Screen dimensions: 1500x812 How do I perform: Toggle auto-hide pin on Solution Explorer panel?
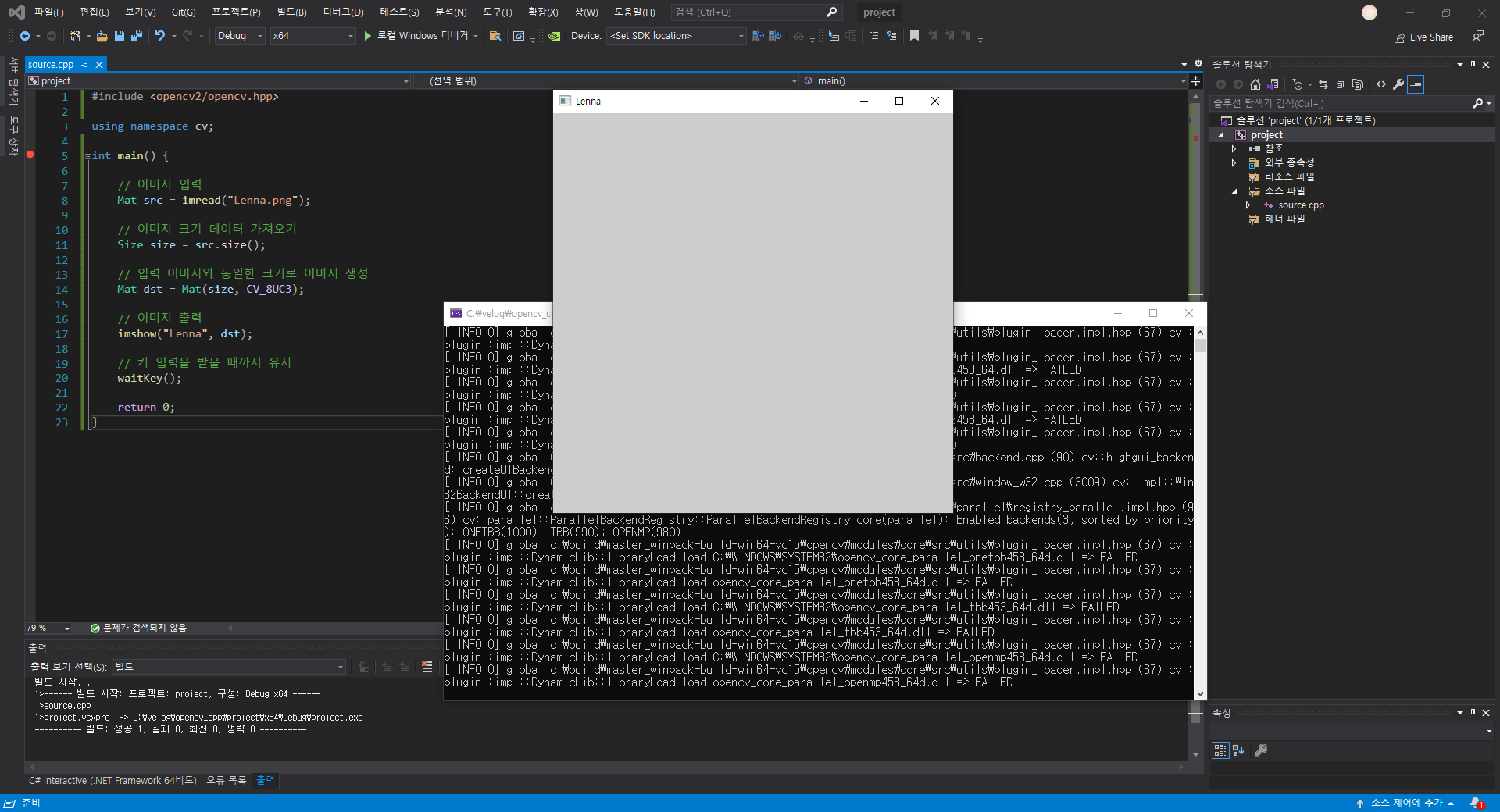click(1473, 65)
